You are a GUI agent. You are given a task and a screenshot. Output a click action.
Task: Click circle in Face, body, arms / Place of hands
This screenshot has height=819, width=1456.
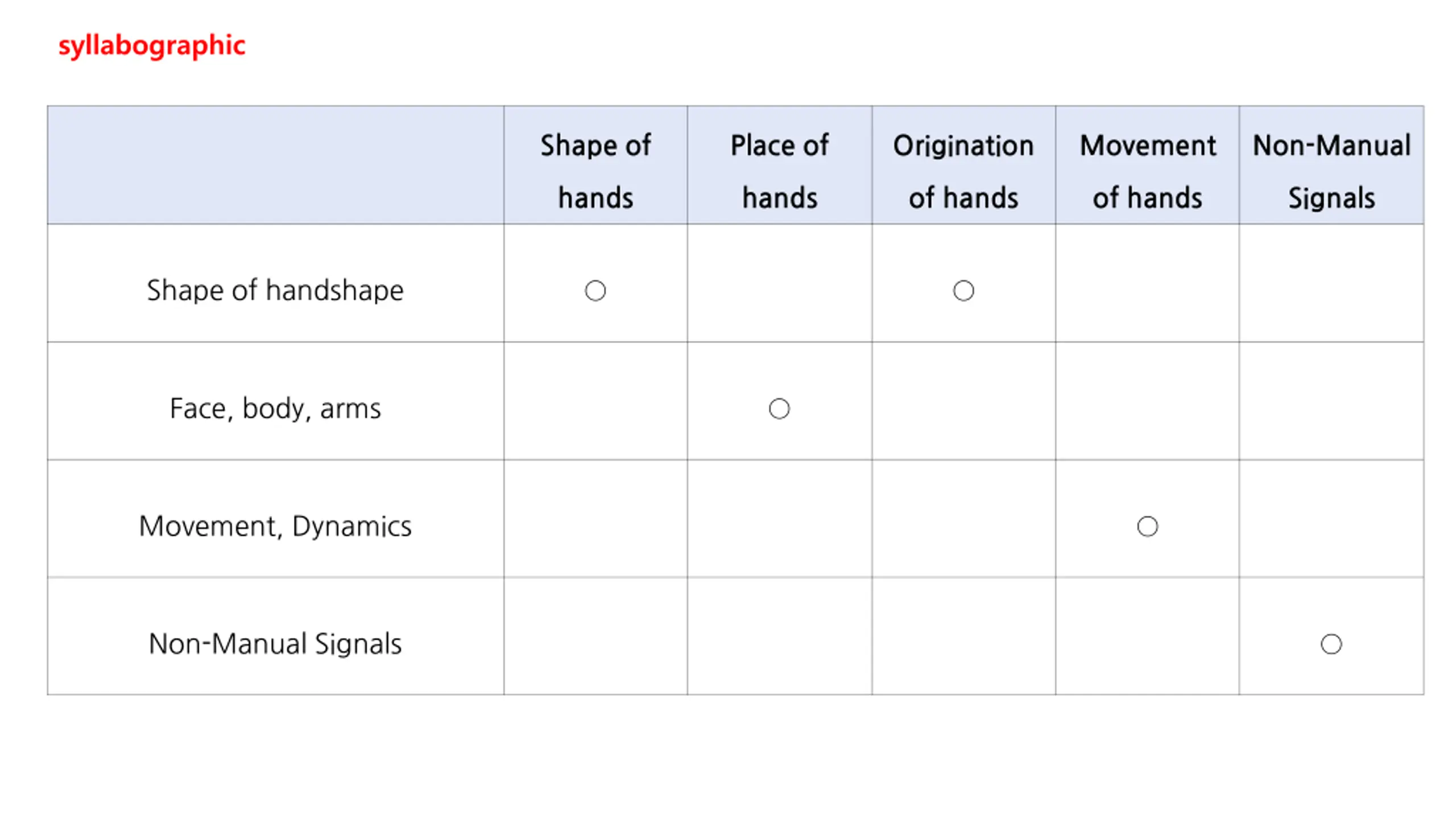click(779, 408)
